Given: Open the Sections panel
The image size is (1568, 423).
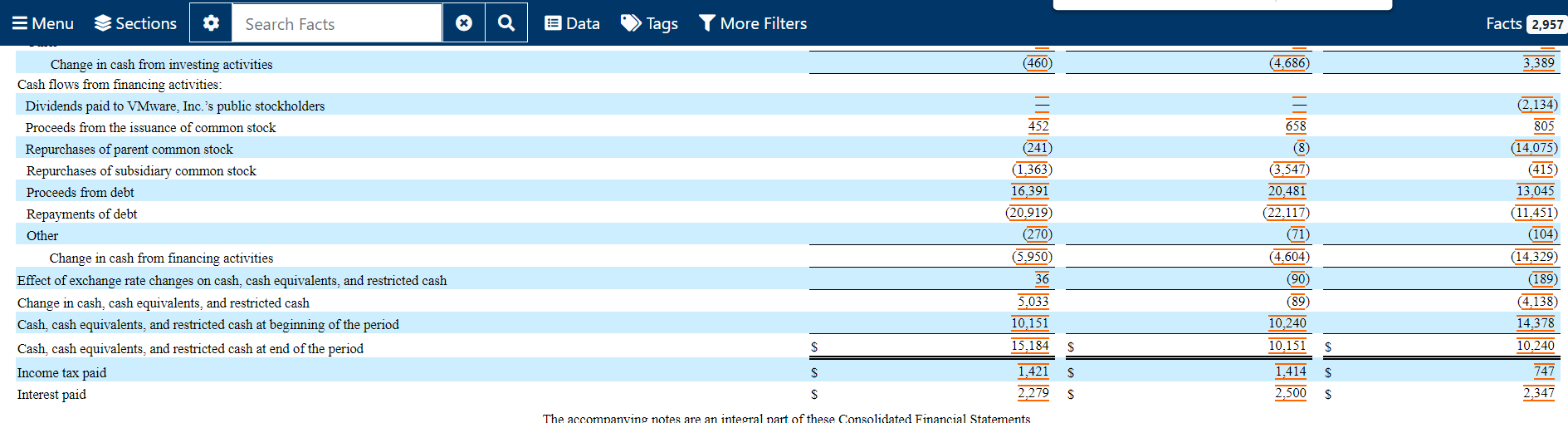Looking at the screenshot, I should coord(135,23).
